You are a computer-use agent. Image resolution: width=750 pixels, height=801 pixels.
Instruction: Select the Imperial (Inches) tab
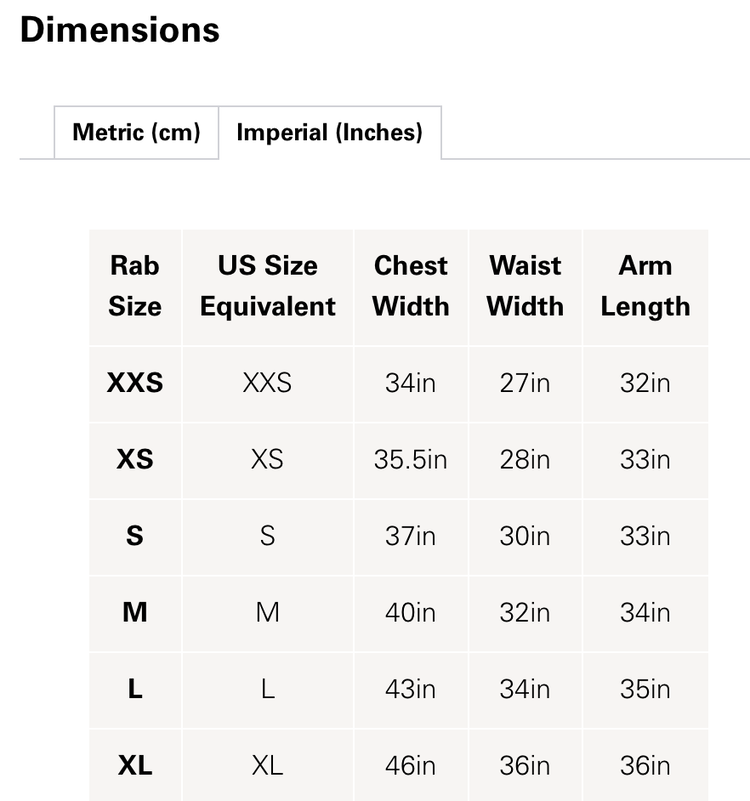click(x=329, y=132)
